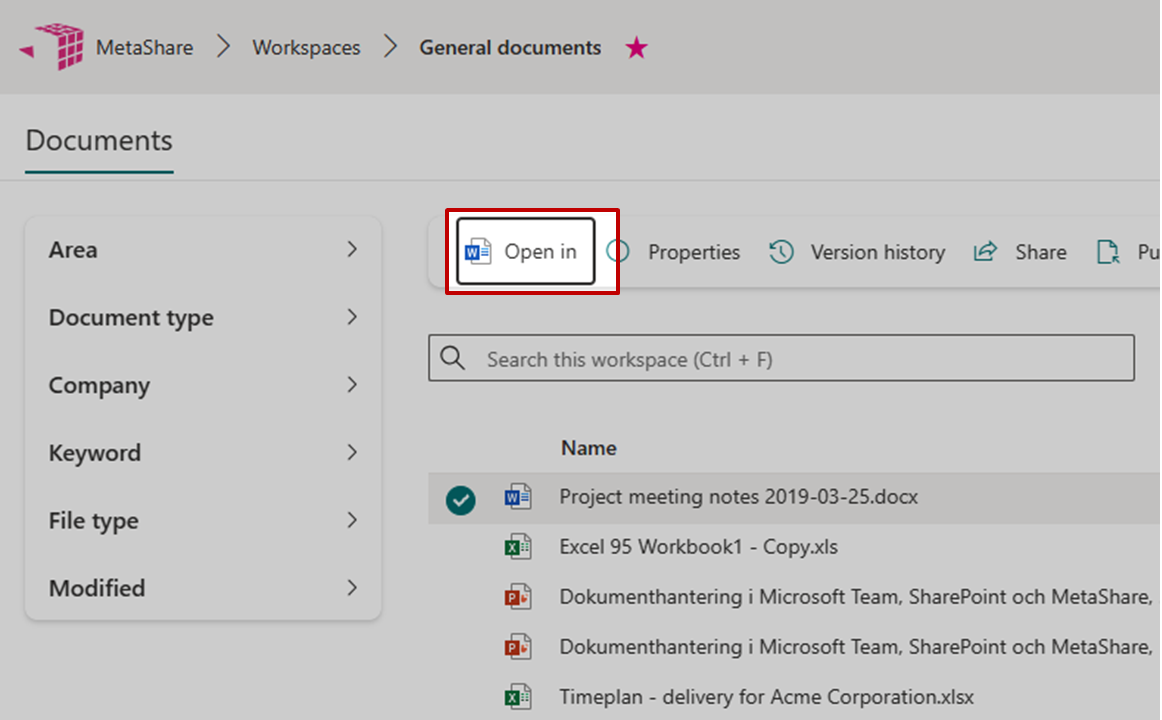Screen dimensions: 1162x720
Task: Expand the Company filter
Action: [351, 385]
